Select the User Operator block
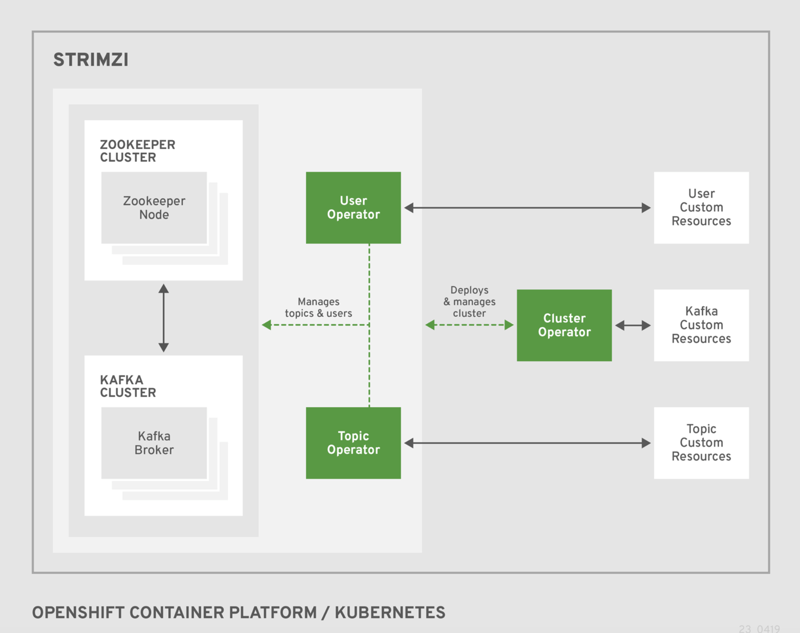Screen dimensions: 800x633 tap(353, 207)
